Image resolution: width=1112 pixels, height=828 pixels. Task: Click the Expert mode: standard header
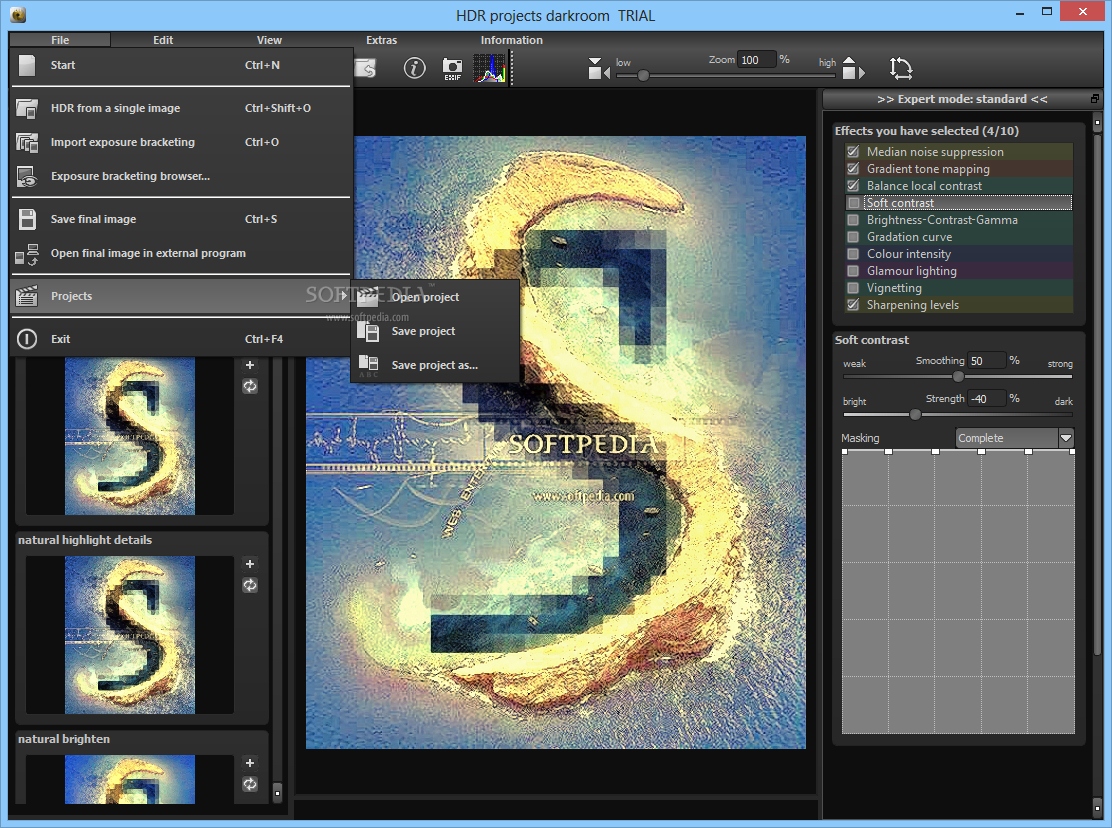(x=962, y=99)
